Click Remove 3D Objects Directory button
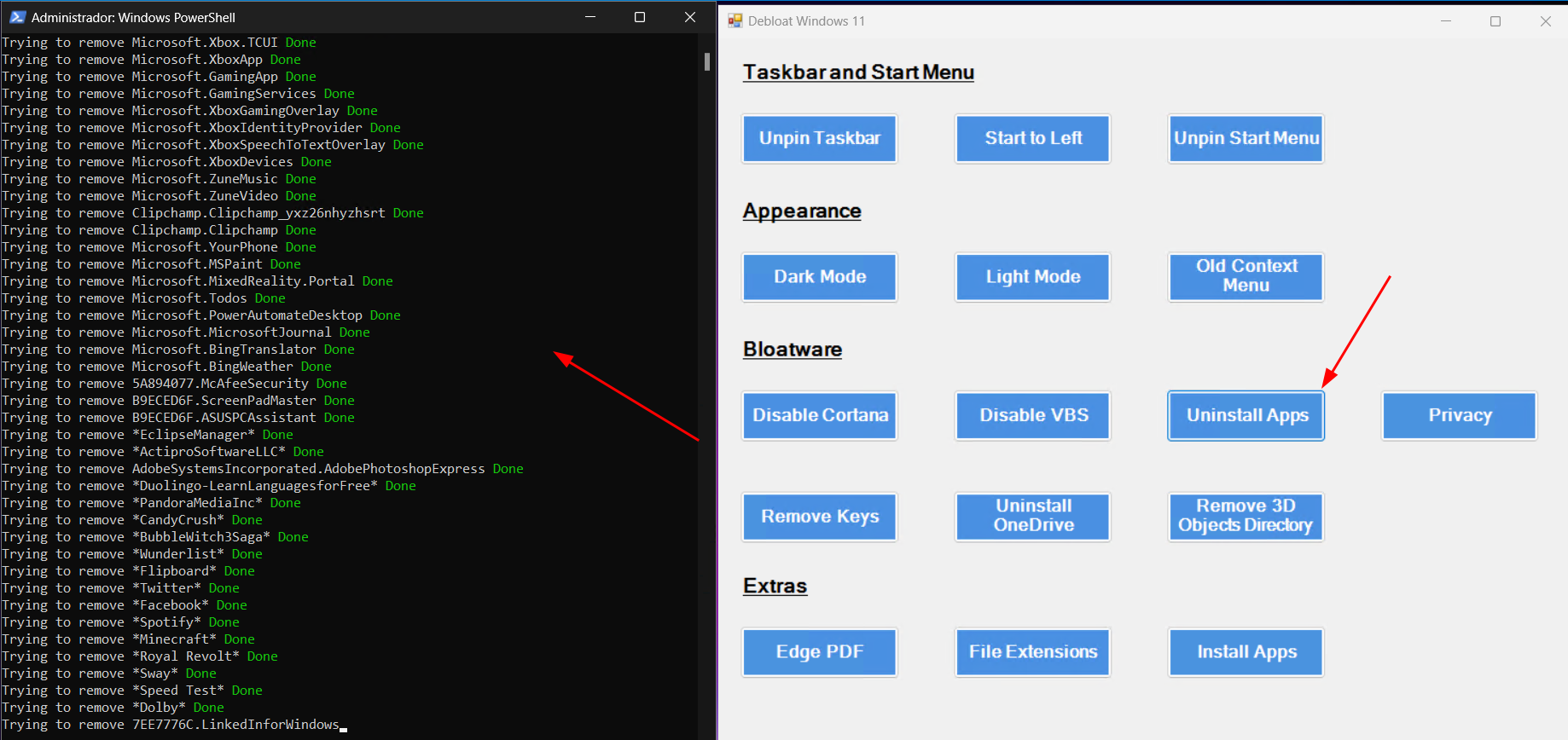Image resolution: width=1568 pixels, height=740 pixels. (1246, 517)
